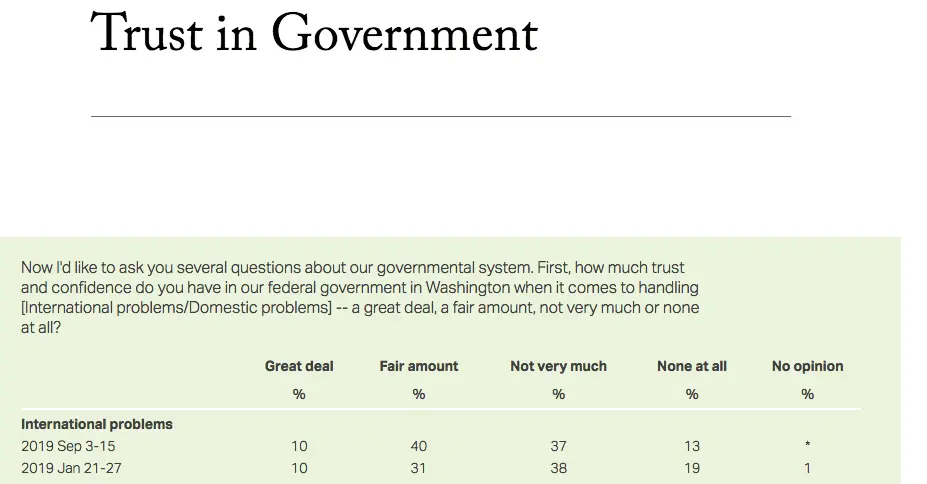Viewport: 927px width, 484px height.
Task: Select the "No opinion" column header
Action: tap(807, 367)
